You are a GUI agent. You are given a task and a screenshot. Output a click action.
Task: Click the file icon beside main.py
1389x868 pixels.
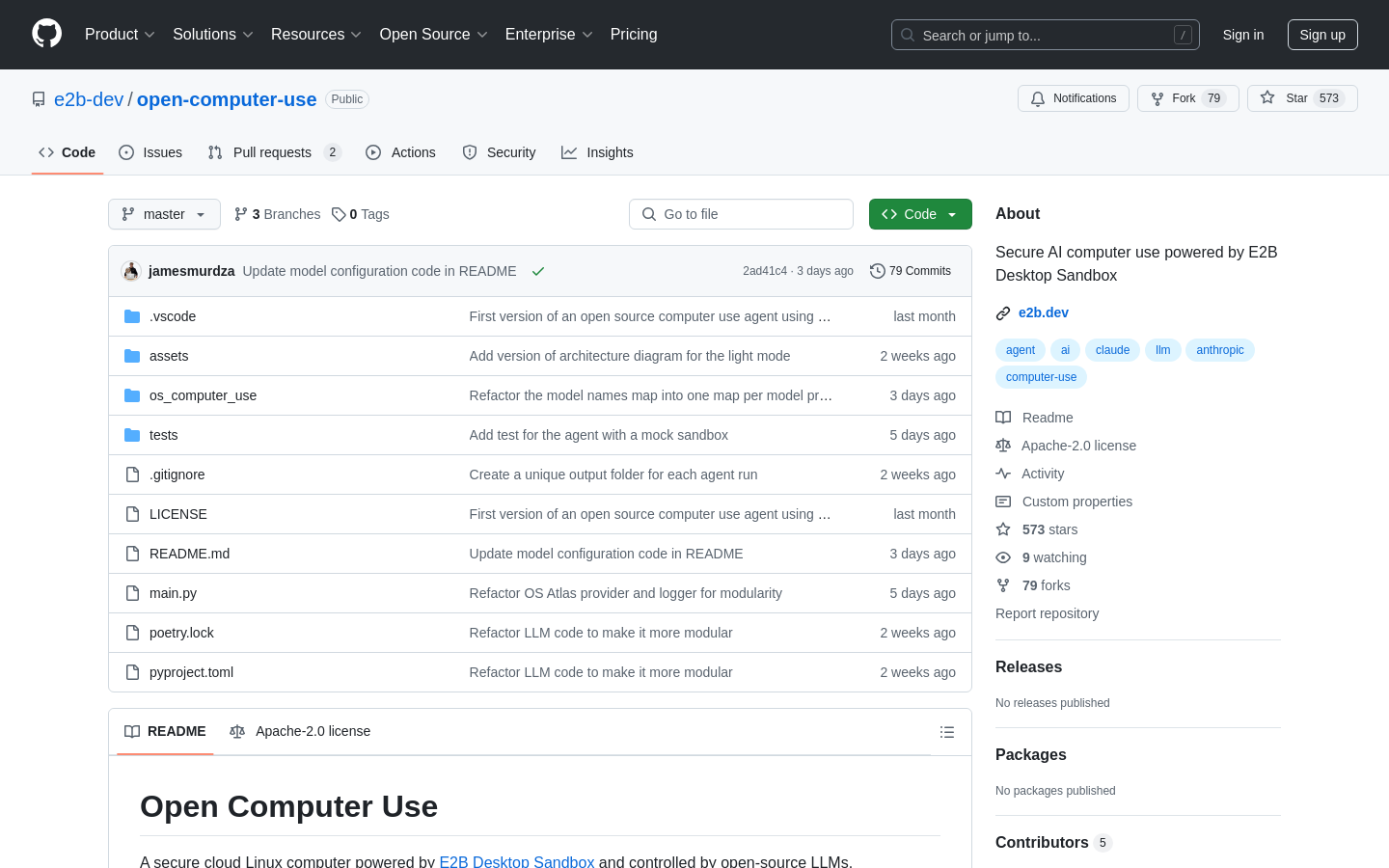pyautogui.click(x=132, y=593)
